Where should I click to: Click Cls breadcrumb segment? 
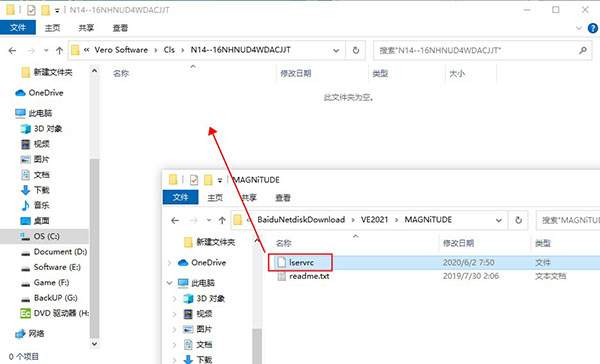pyautogui.click(x=169, y=50)
